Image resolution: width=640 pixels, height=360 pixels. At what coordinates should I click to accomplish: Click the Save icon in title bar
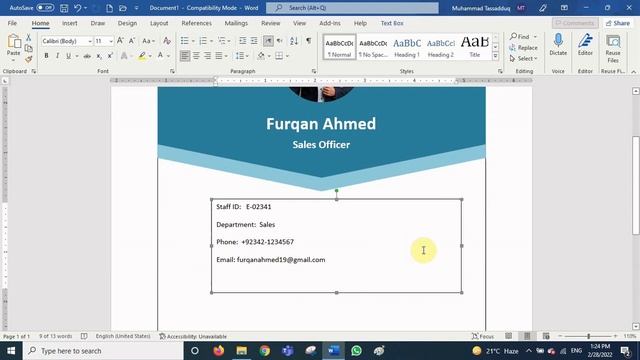click(x=64, y=8)
